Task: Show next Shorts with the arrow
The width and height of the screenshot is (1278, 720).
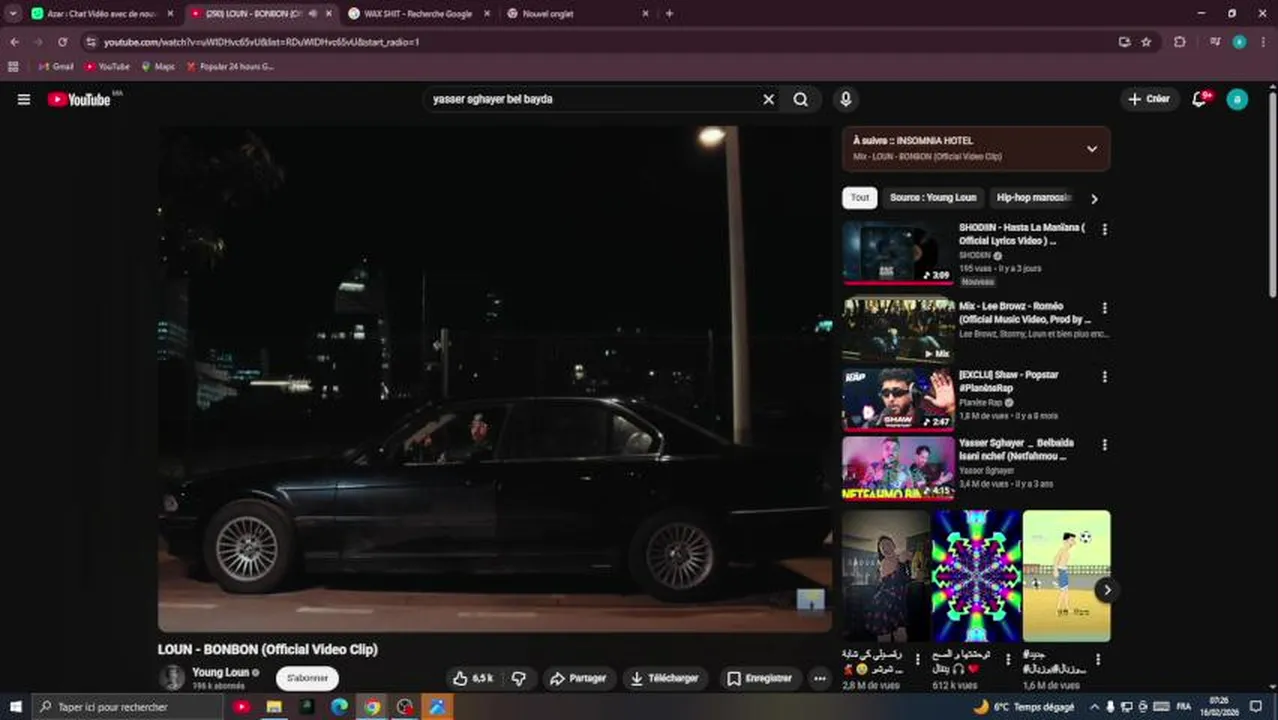Action: pos(1107,590)
